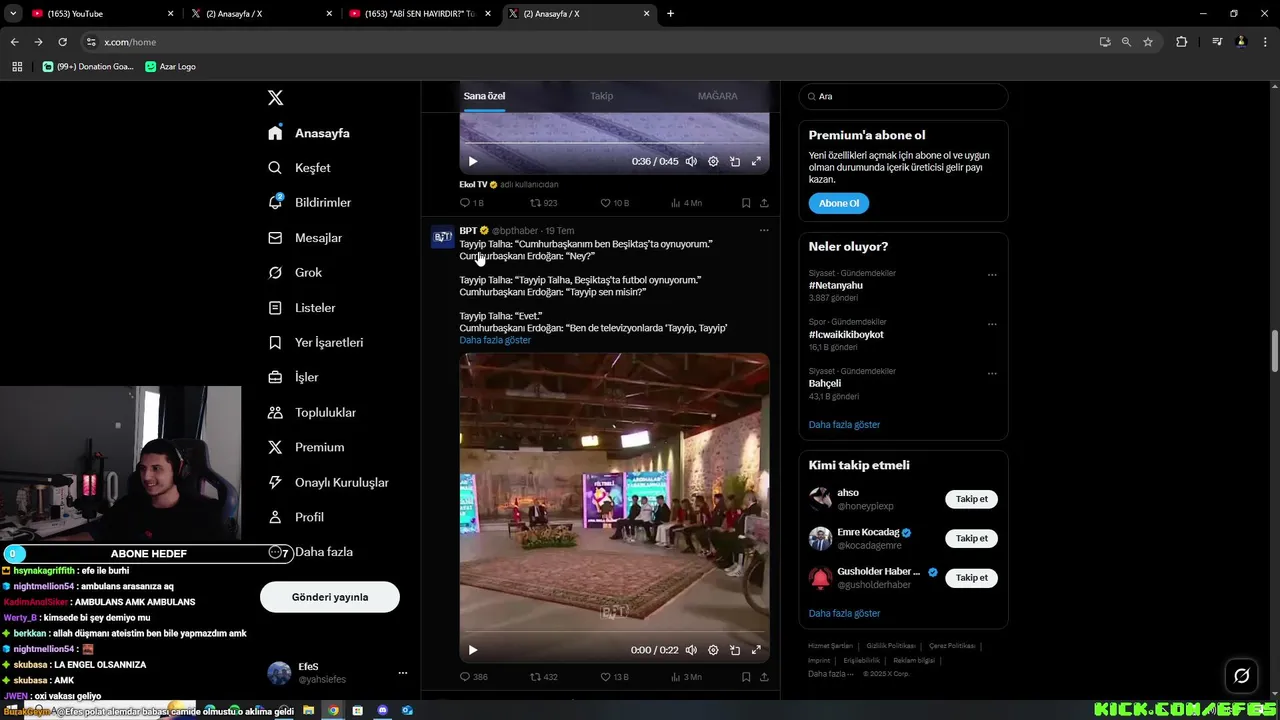Open Anasayfa from the sidebar
Viewport: 1280px width, 720px height.
309,133
